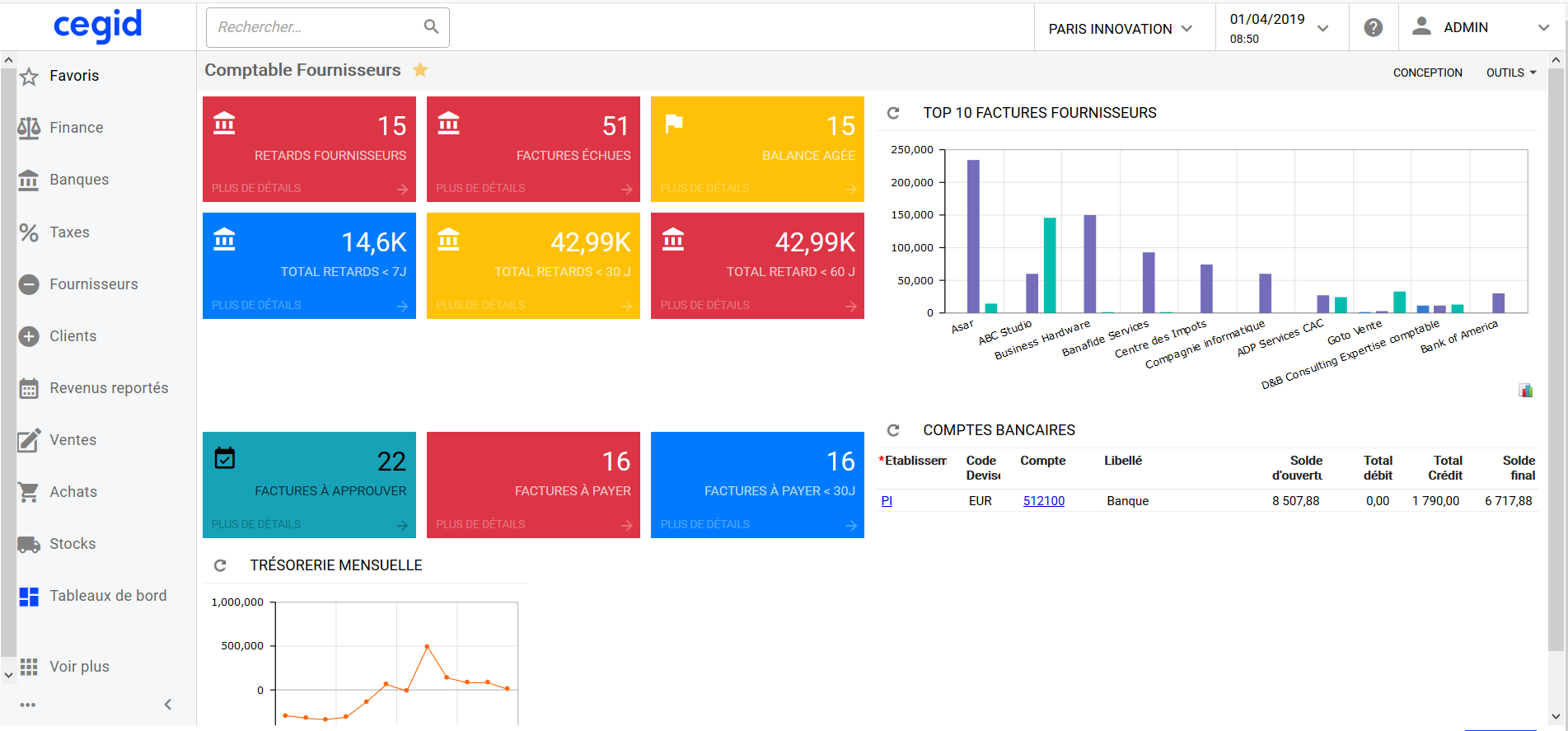This screenshot has width=1568, height=731.
Task: Select Banques in the sidebar menu
Action: 79,180
